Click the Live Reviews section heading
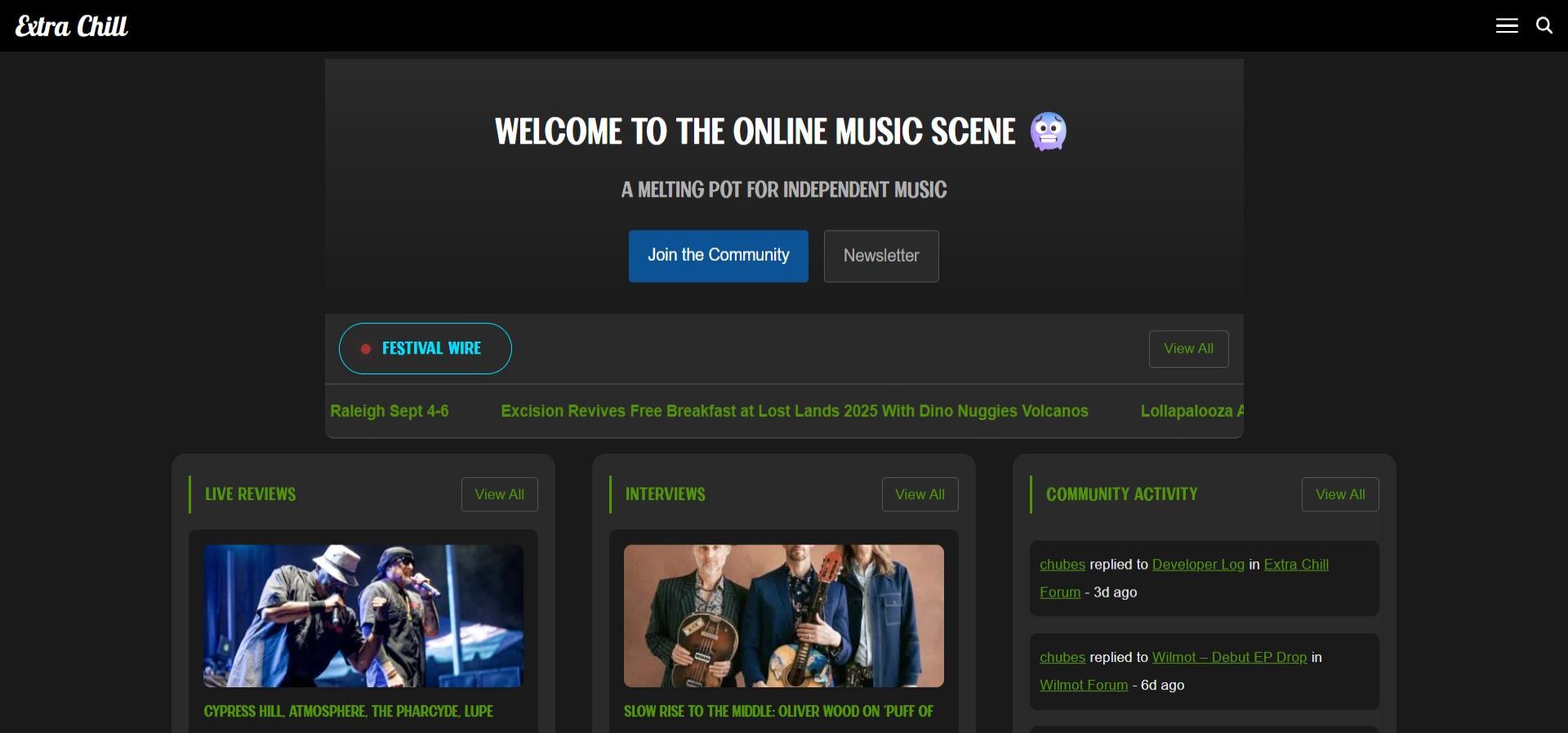 [x=251, y=494]
